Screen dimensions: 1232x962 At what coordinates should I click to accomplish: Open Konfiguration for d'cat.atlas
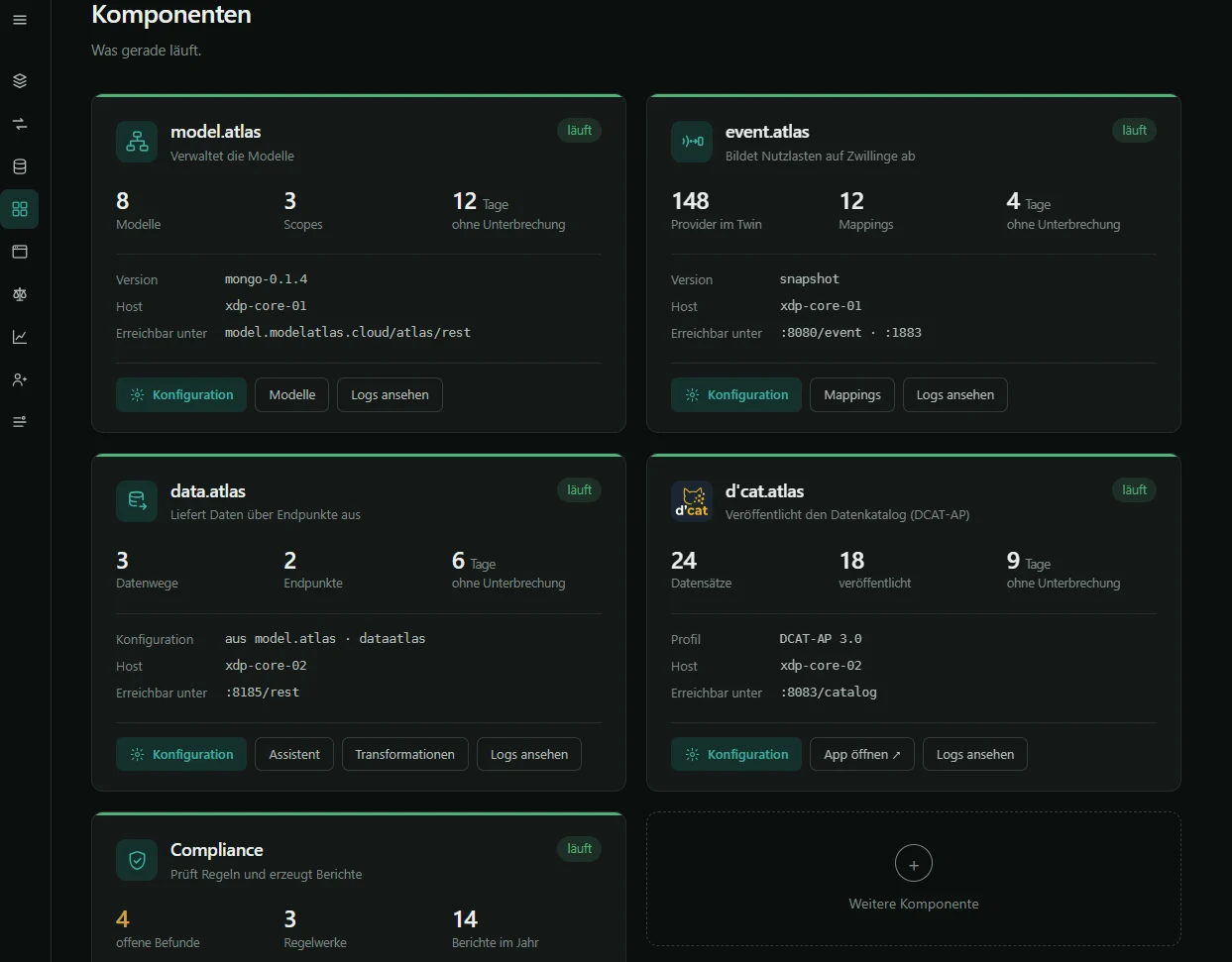click(736, 754)
